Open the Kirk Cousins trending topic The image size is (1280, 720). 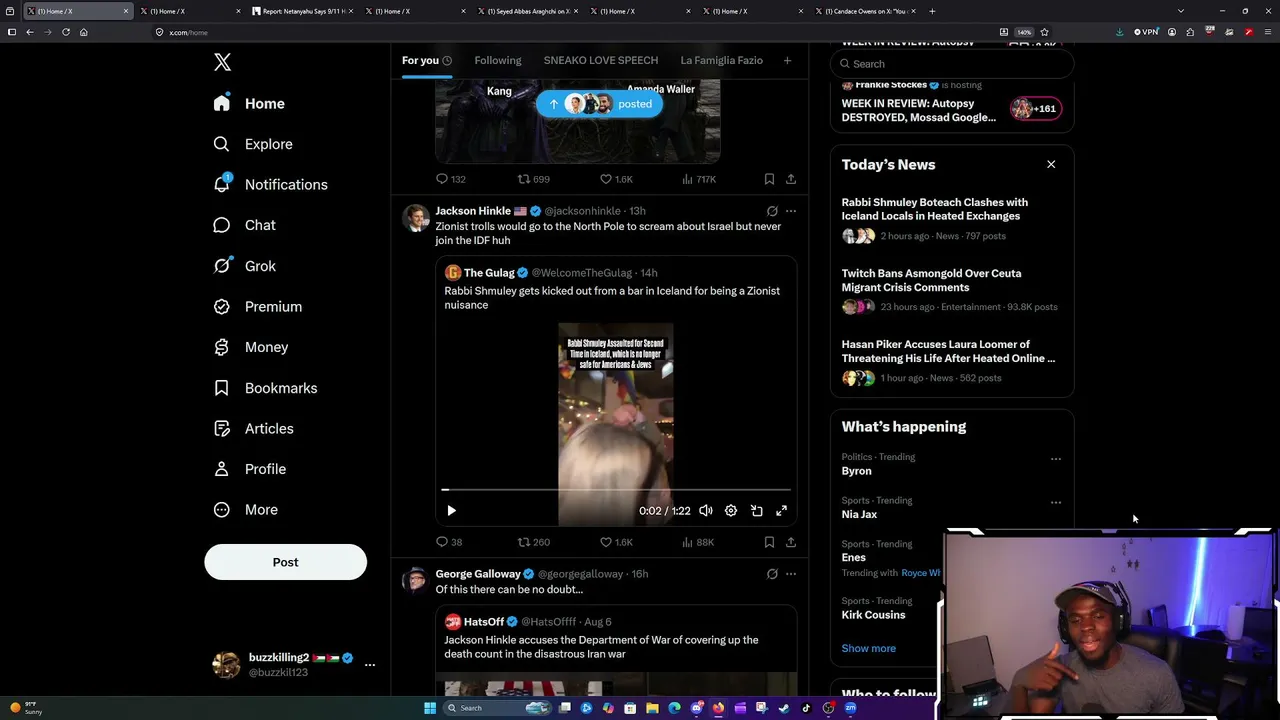pyautogui.click(x=873, y=615)
